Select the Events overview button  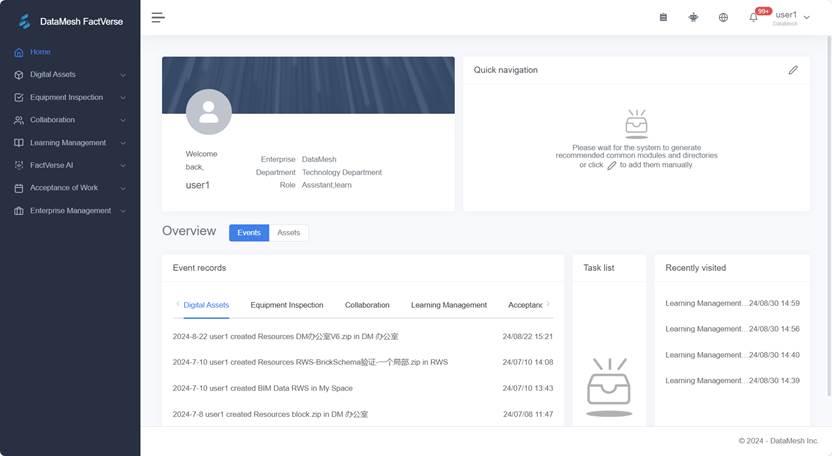(249, 233)
